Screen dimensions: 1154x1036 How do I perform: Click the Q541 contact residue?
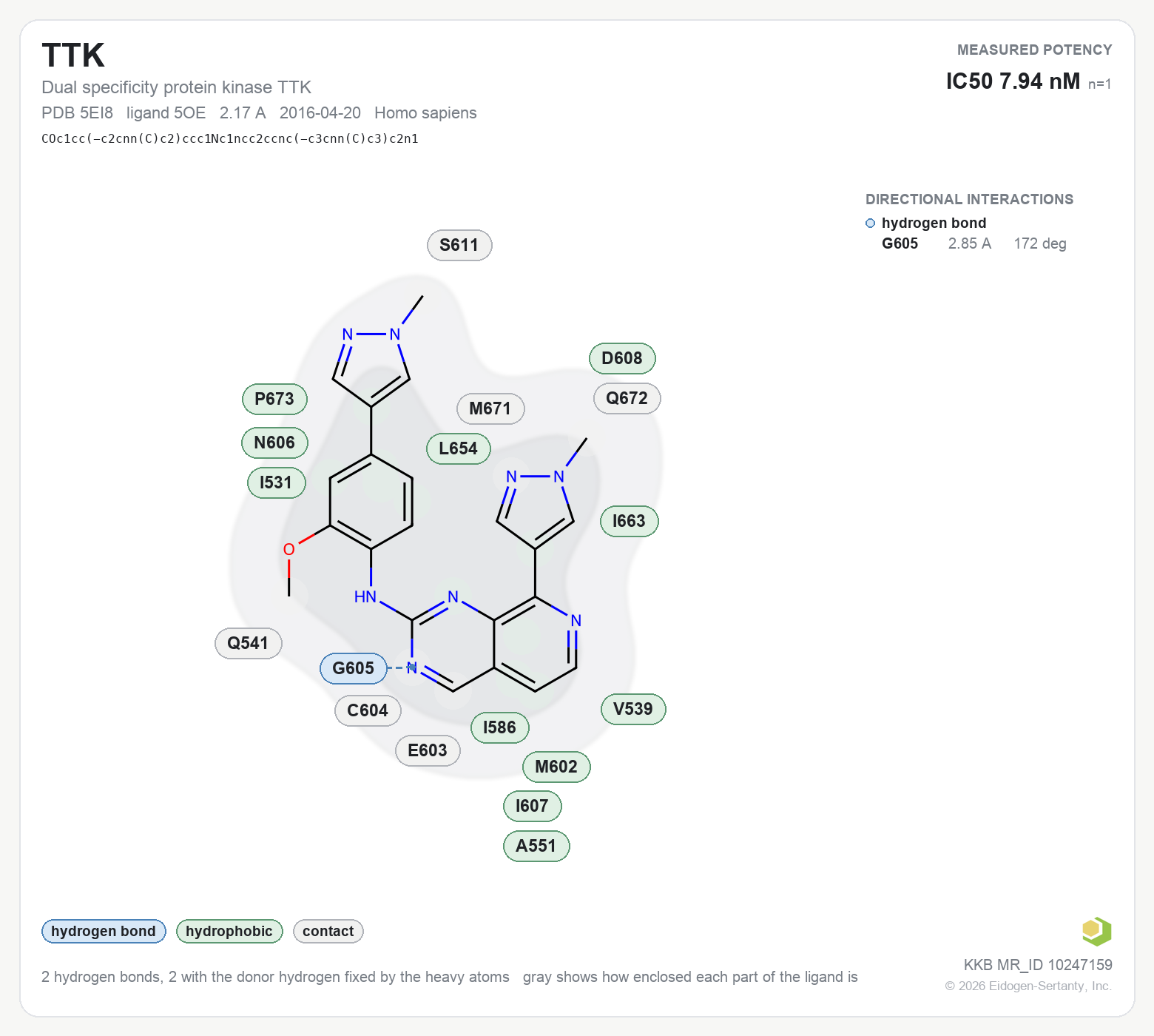[248, 643]
